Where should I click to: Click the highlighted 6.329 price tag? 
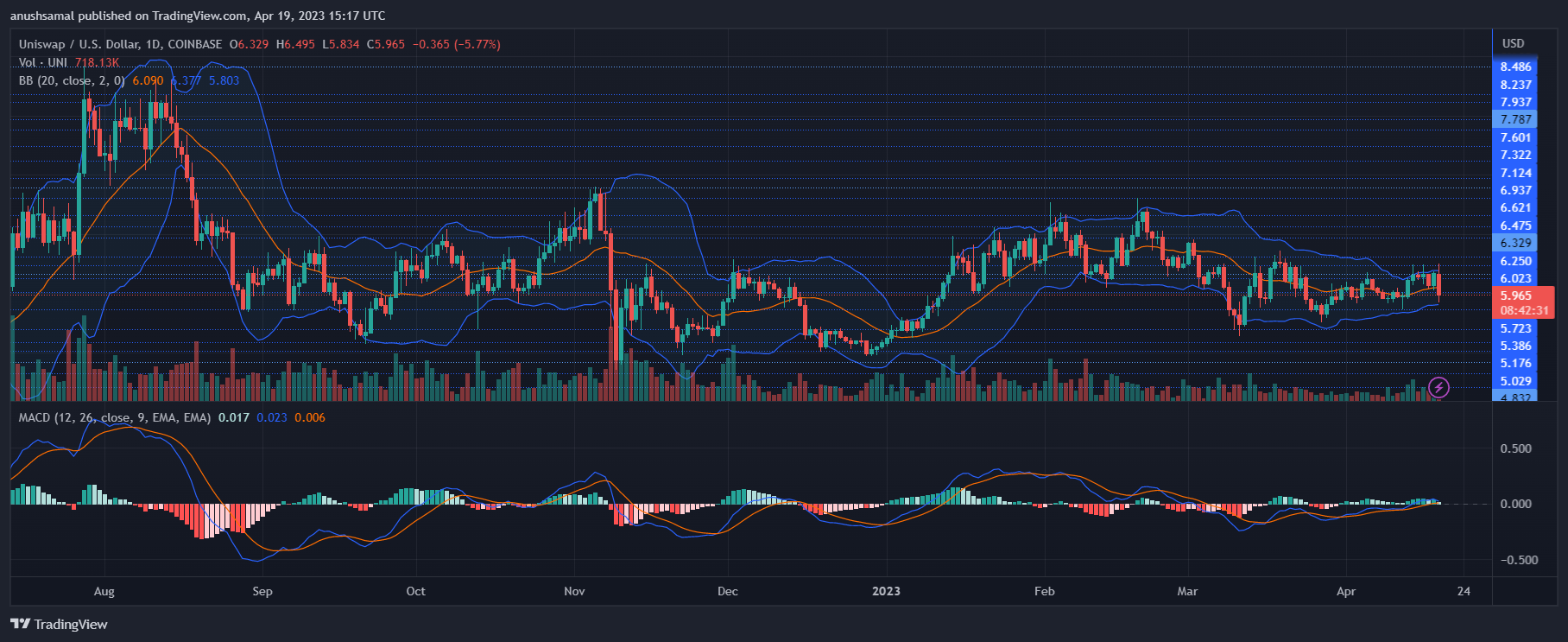point(1515,243)
